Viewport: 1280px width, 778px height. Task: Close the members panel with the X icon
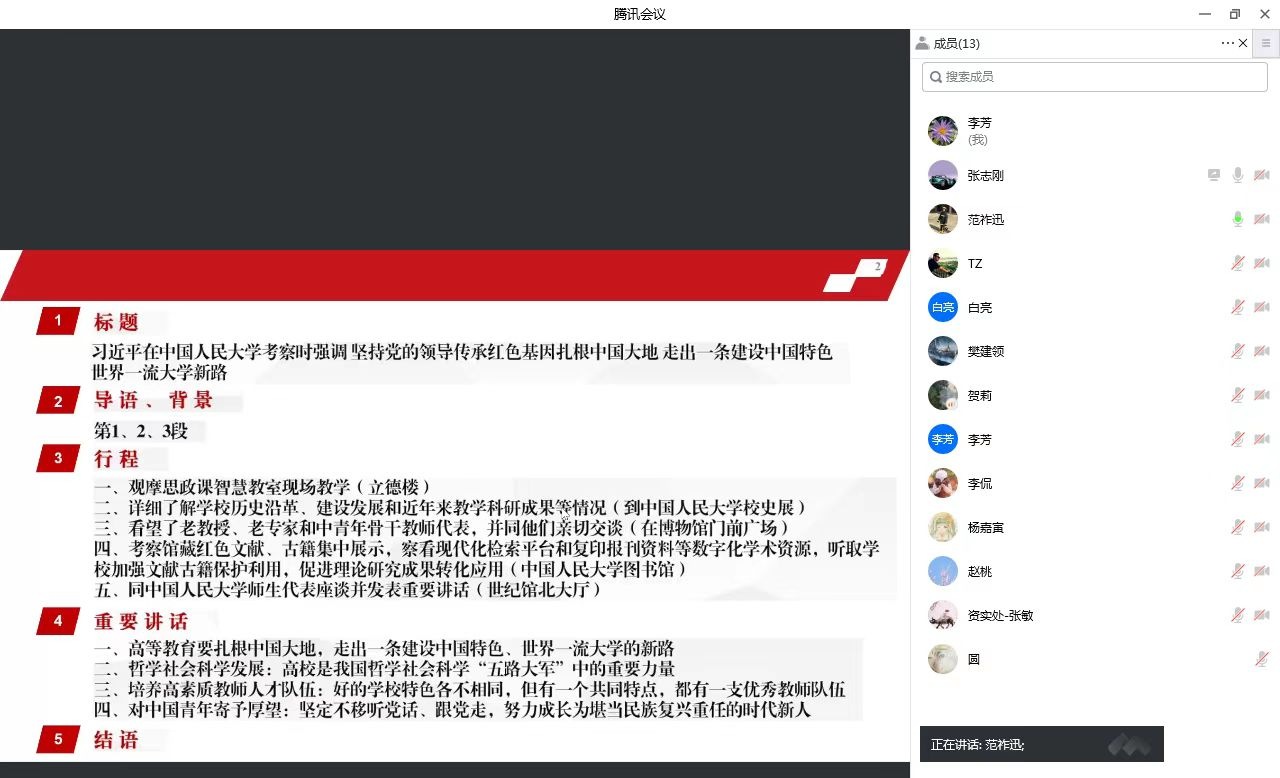point(1243,43)
